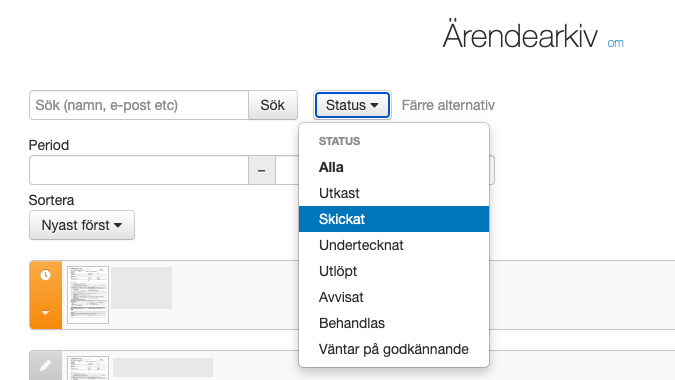The height and width of the screenshot is (380, 675).
Task: Click the orange clock status icon
Action: tap(45, 275)
